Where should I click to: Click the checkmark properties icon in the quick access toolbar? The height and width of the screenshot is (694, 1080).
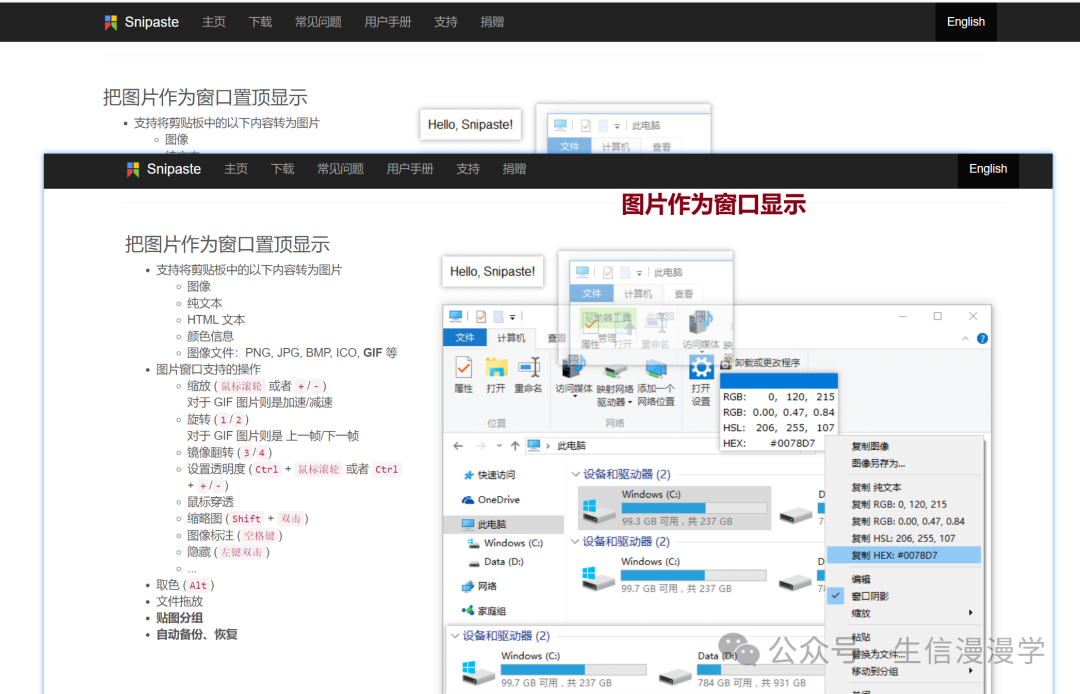481,317
